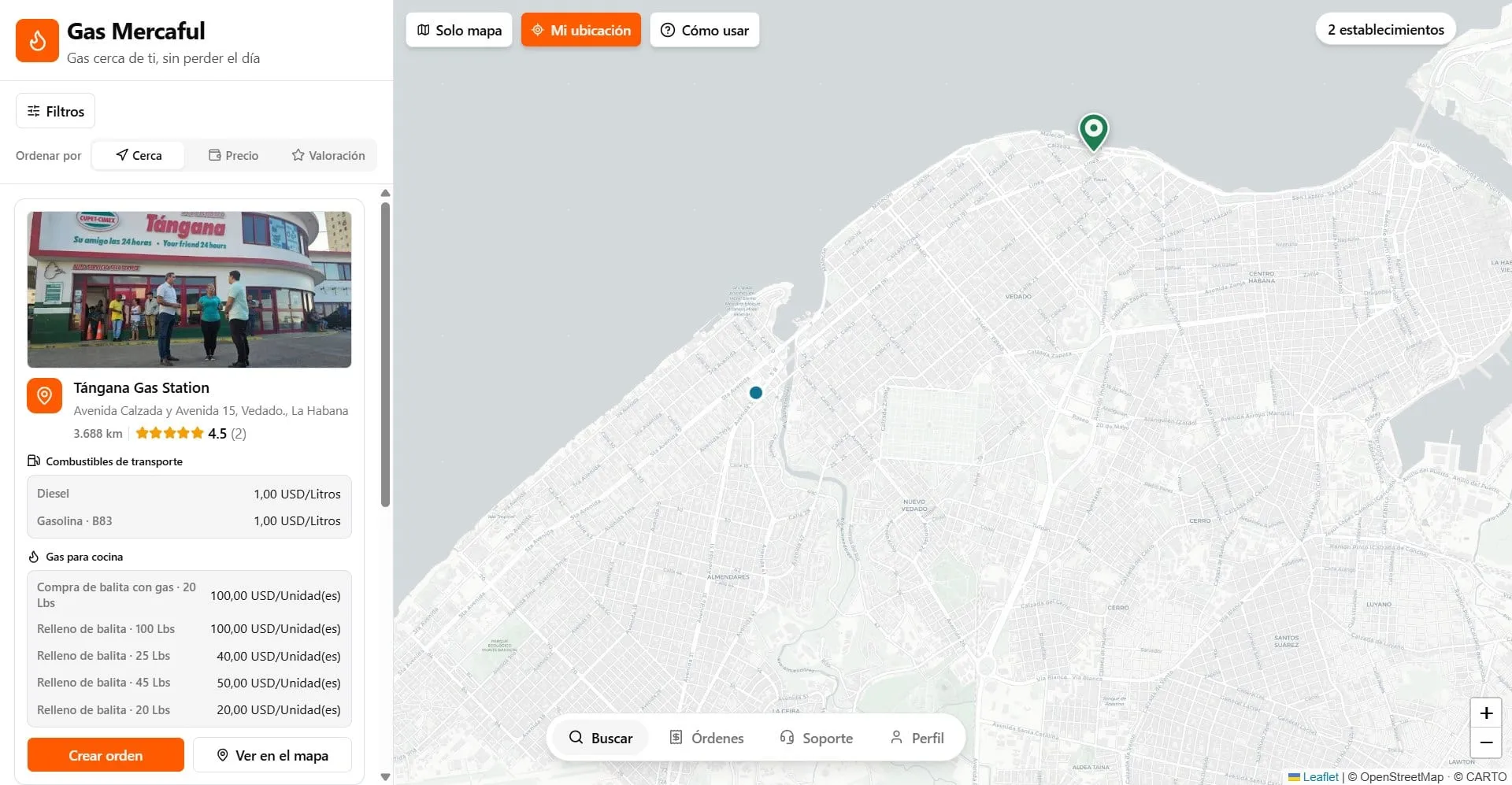Click the Crear orden button
Viewport: 1512px width, 785px height.
pos(106,755)
